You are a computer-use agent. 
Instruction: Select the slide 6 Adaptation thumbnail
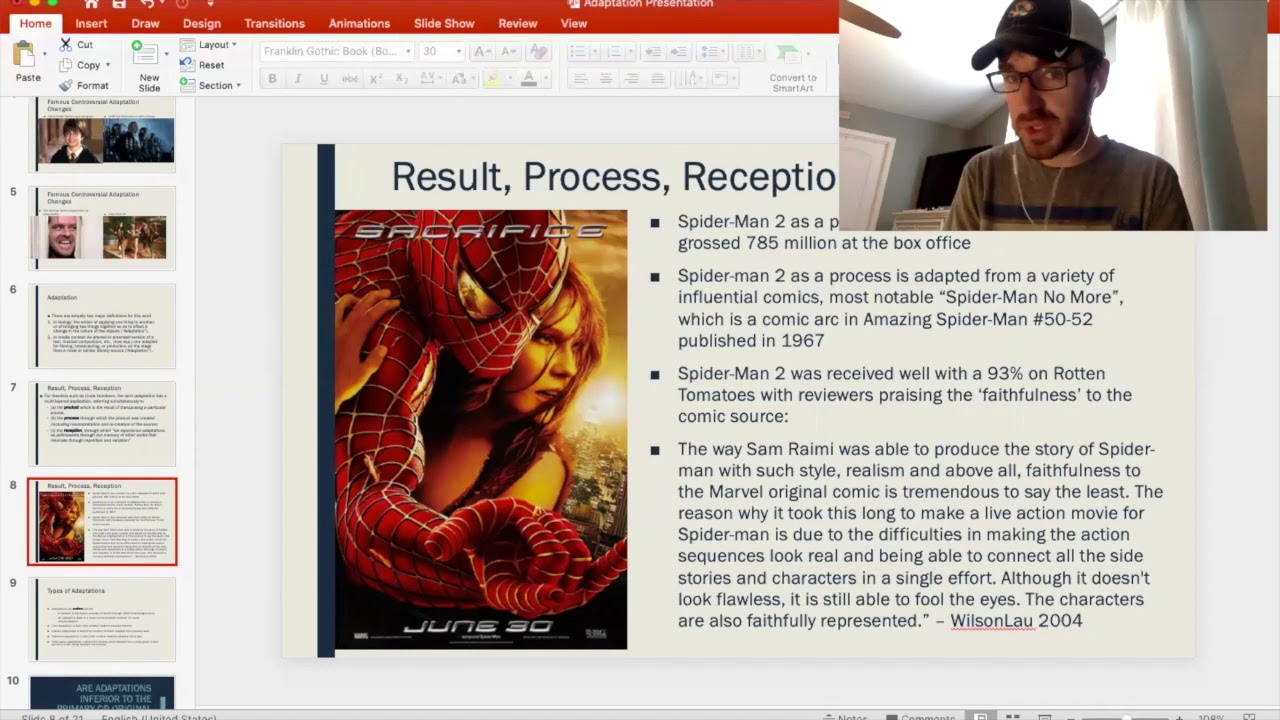[x=102, y=326]
